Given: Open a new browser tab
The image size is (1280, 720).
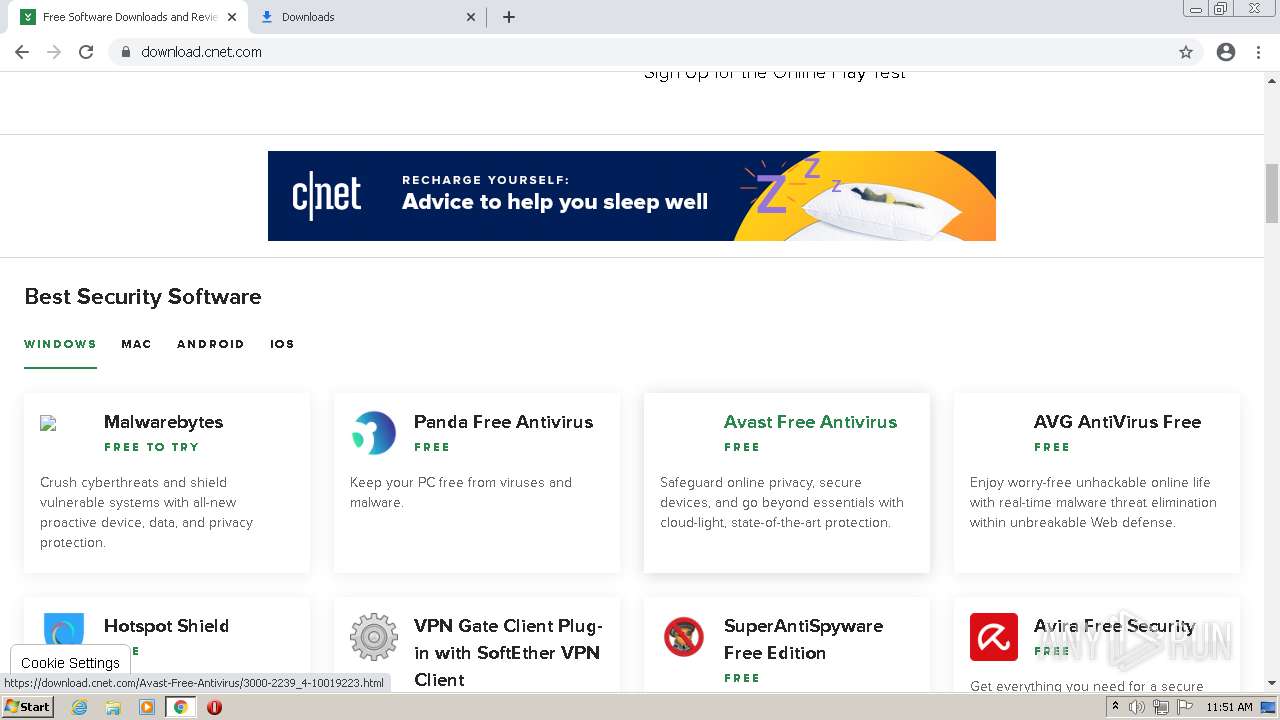Looking at the screenshot, I should click(509, 17).
